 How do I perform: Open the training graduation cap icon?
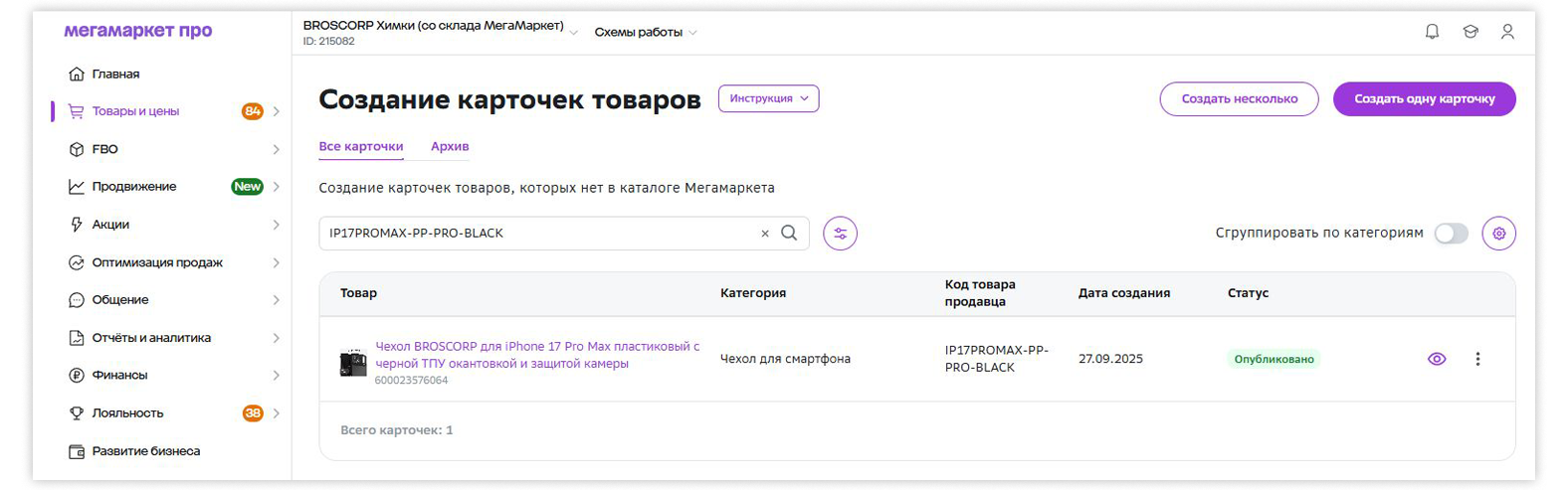1470,32
